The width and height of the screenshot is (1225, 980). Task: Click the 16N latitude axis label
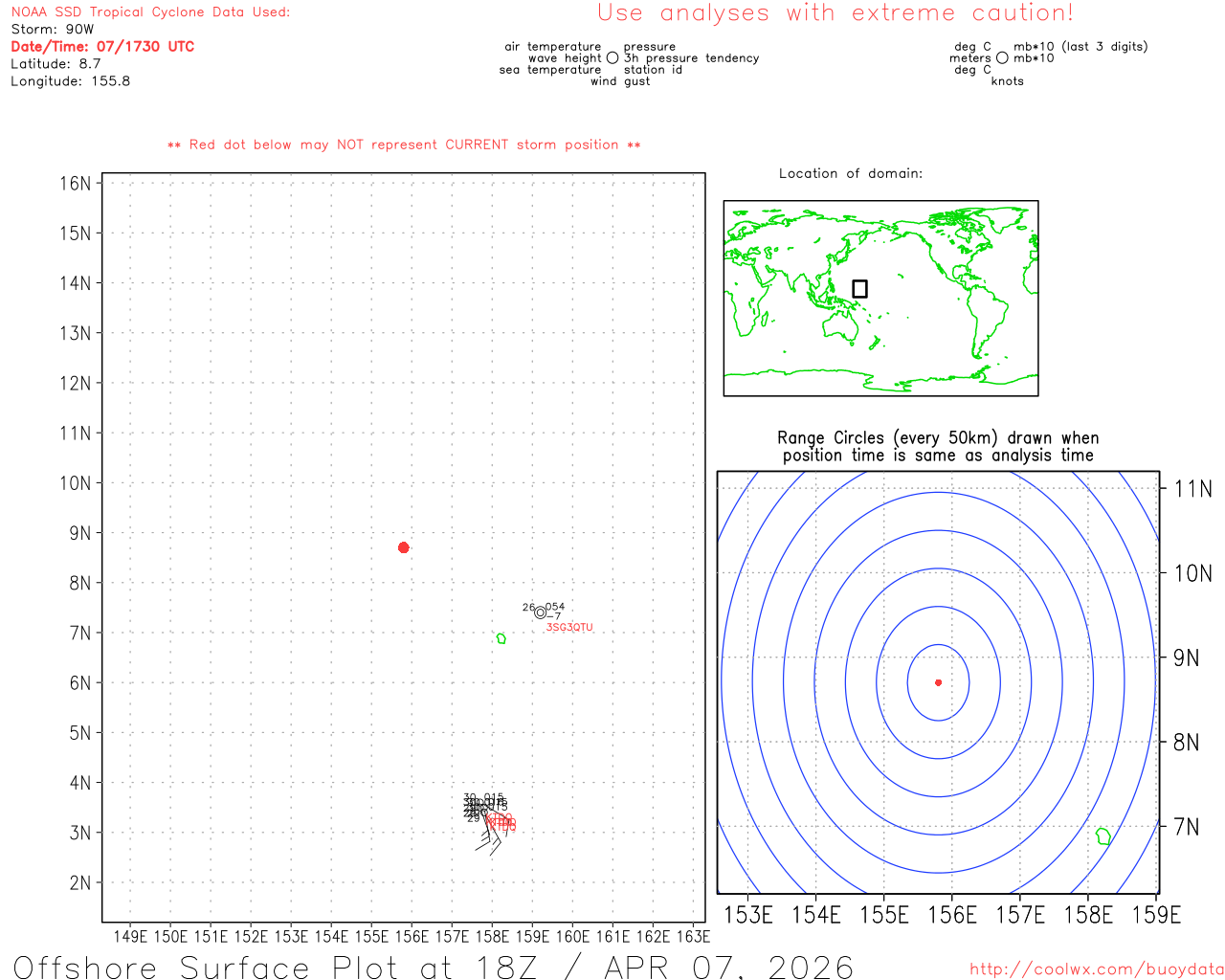tap(76, 184)
